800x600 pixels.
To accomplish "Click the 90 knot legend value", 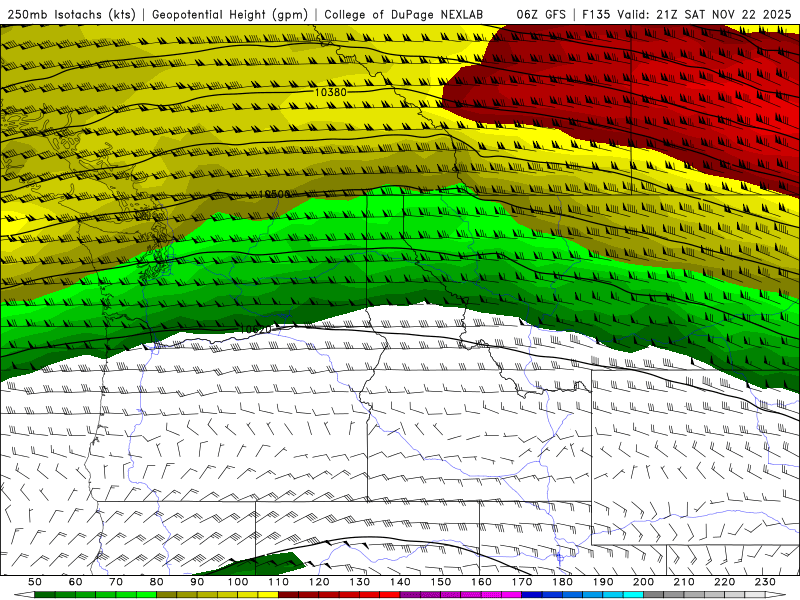I will click(197, 582).
